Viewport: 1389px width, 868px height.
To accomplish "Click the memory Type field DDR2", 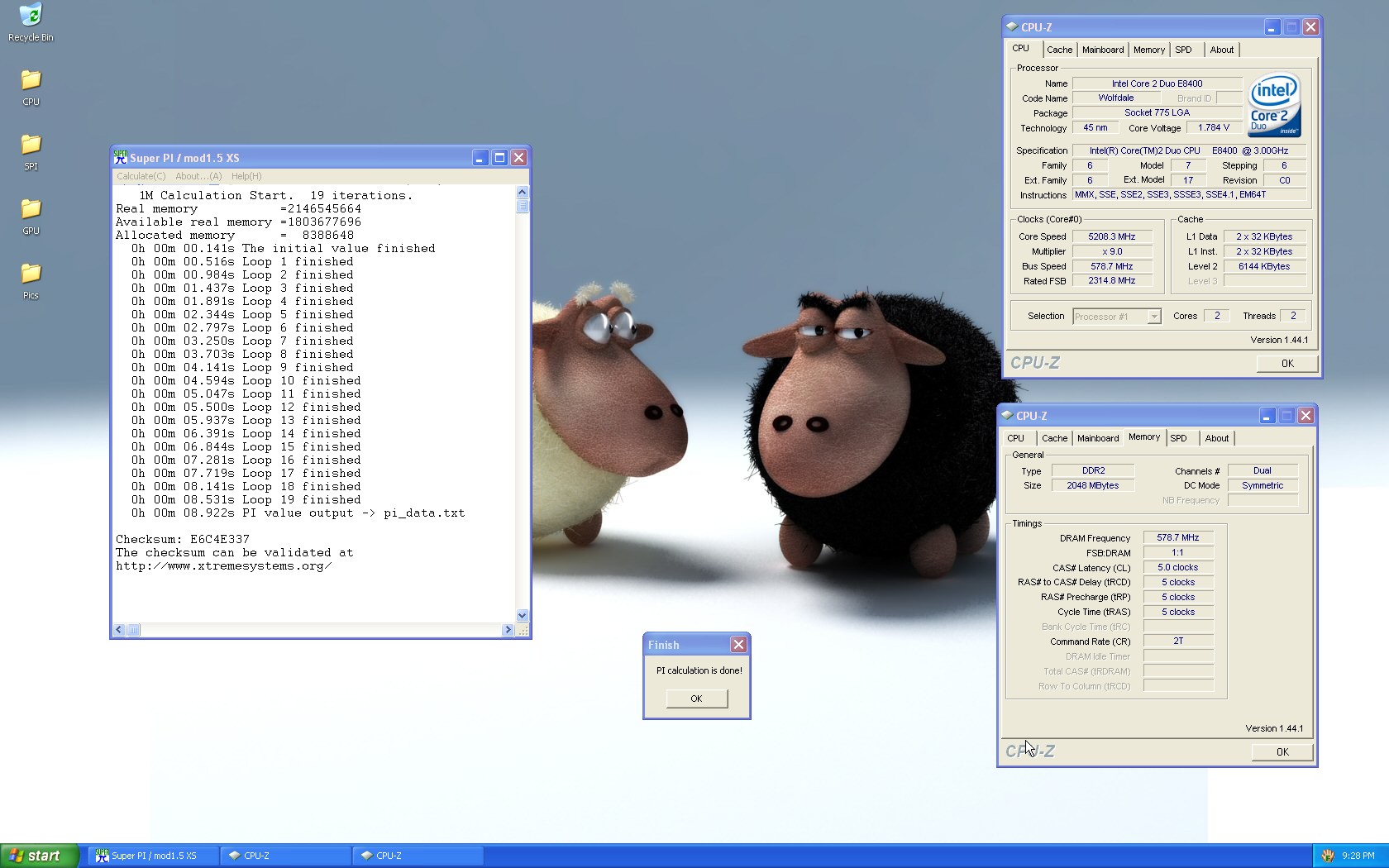I will [x=1093, y=470].
